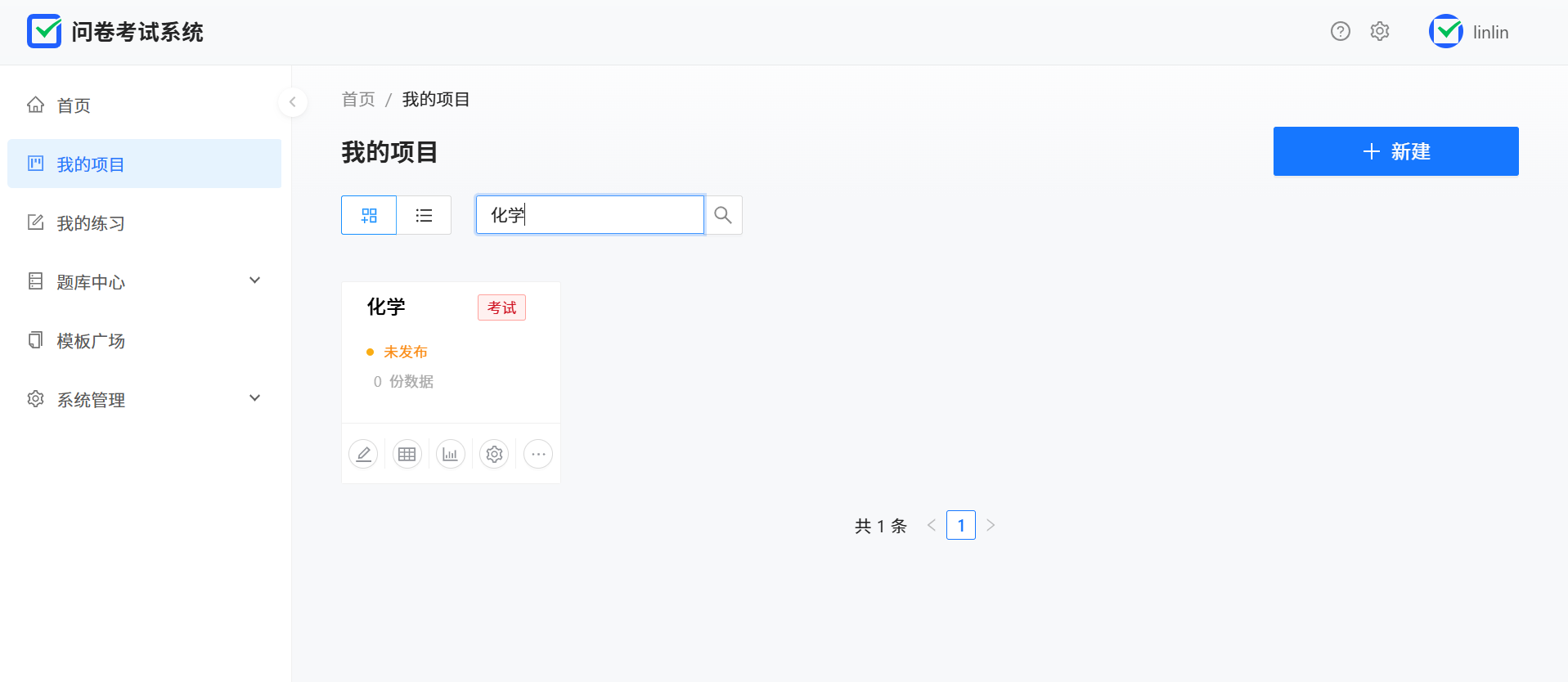Viewport: 1568px width, 682px height.
Task: Click the 首页 breadcrumb link
Action: (358, 100)
